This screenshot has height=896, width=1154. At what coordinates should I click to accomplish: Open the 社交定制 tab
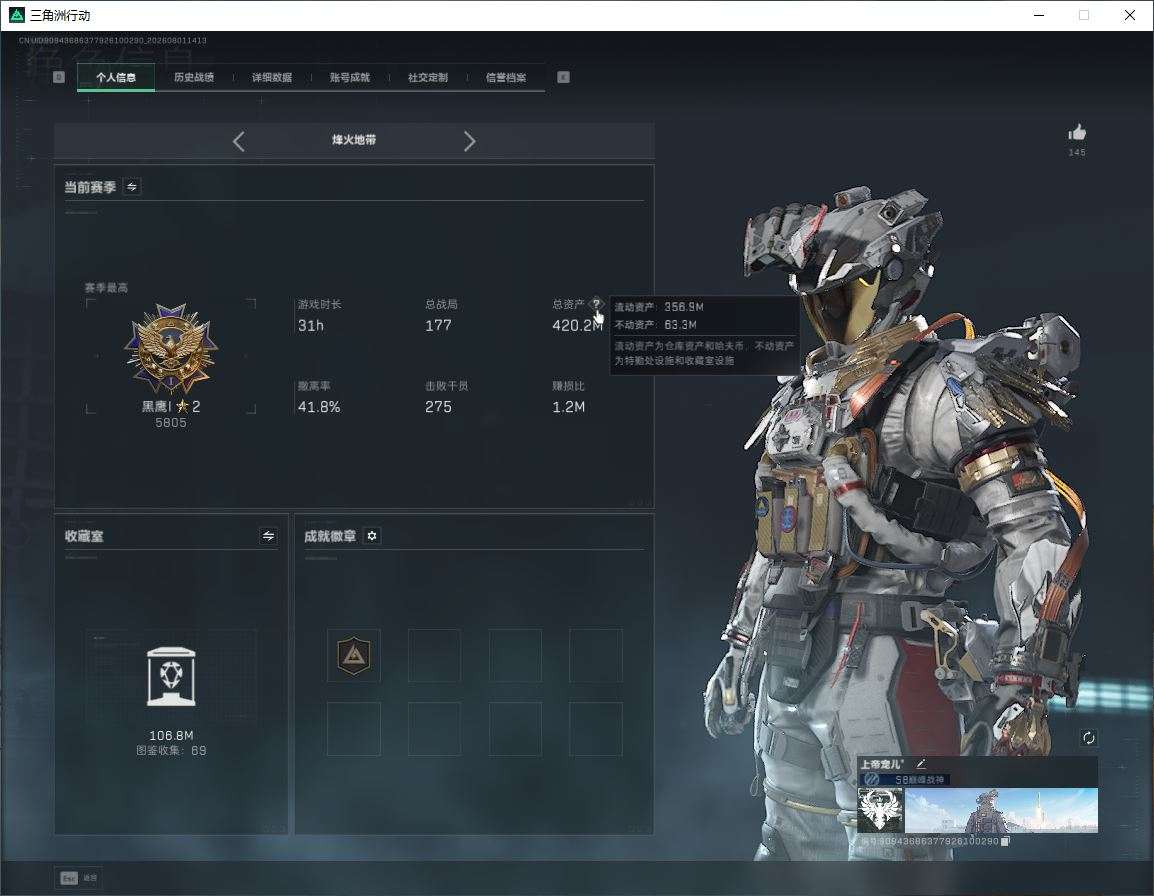tap(428, 77)
